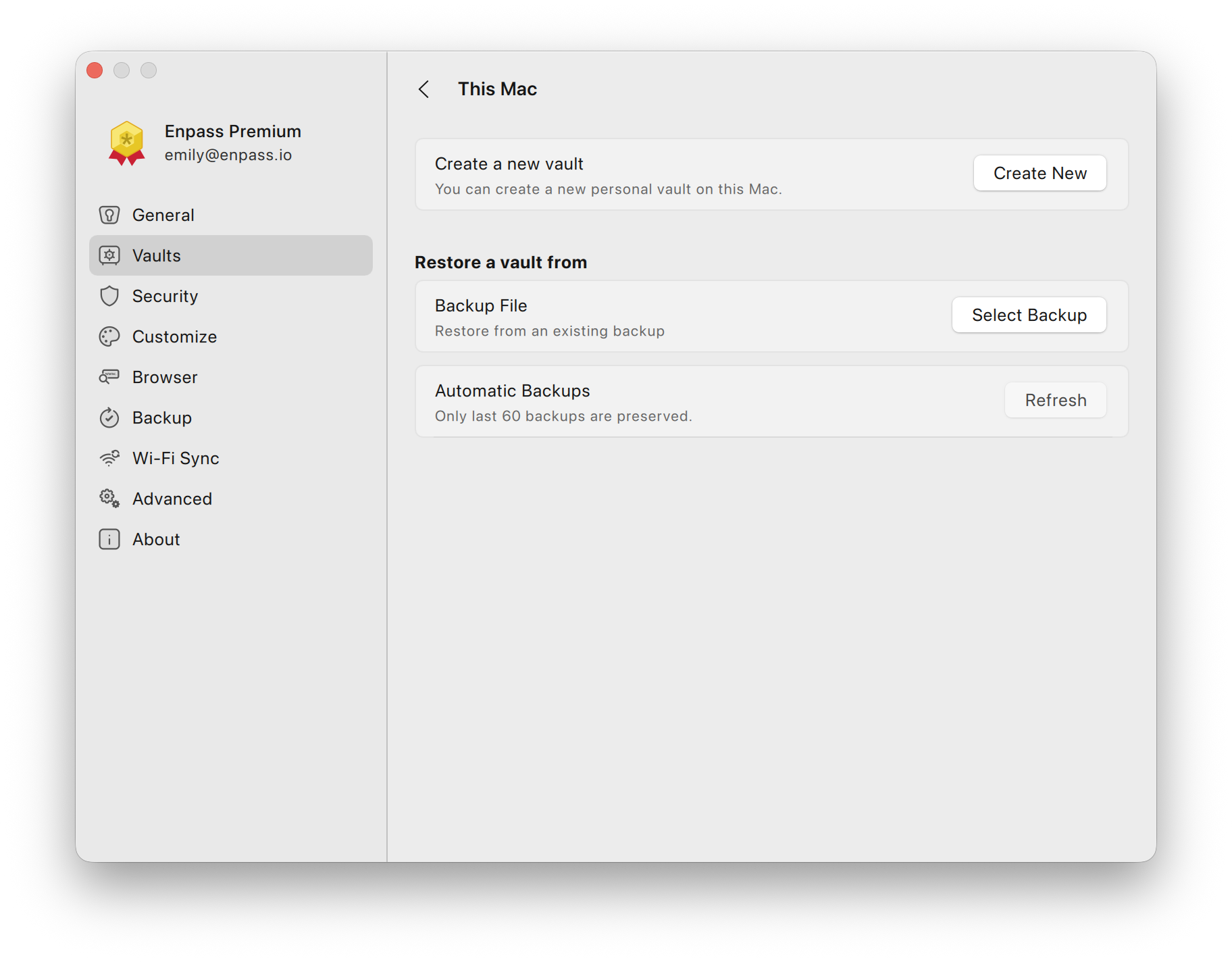
Task: Click the Vaults safe icon
Action: pyautogui.click(x=109, y=255)
